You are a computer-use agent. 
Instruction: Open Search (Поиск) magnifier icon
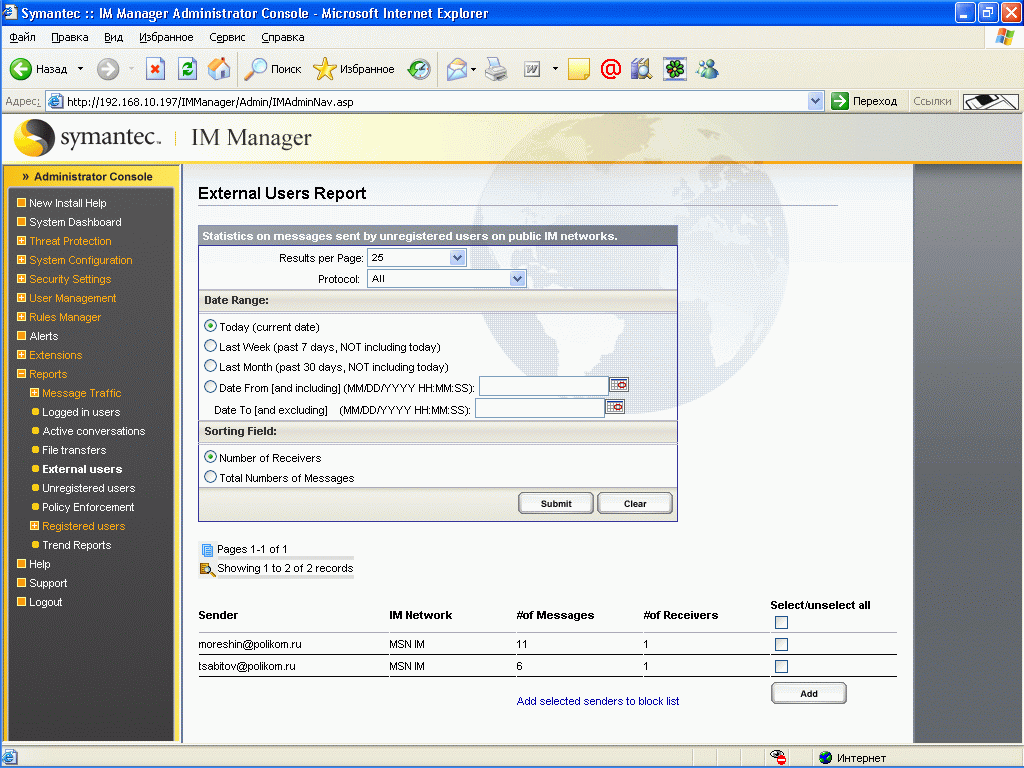255,69
